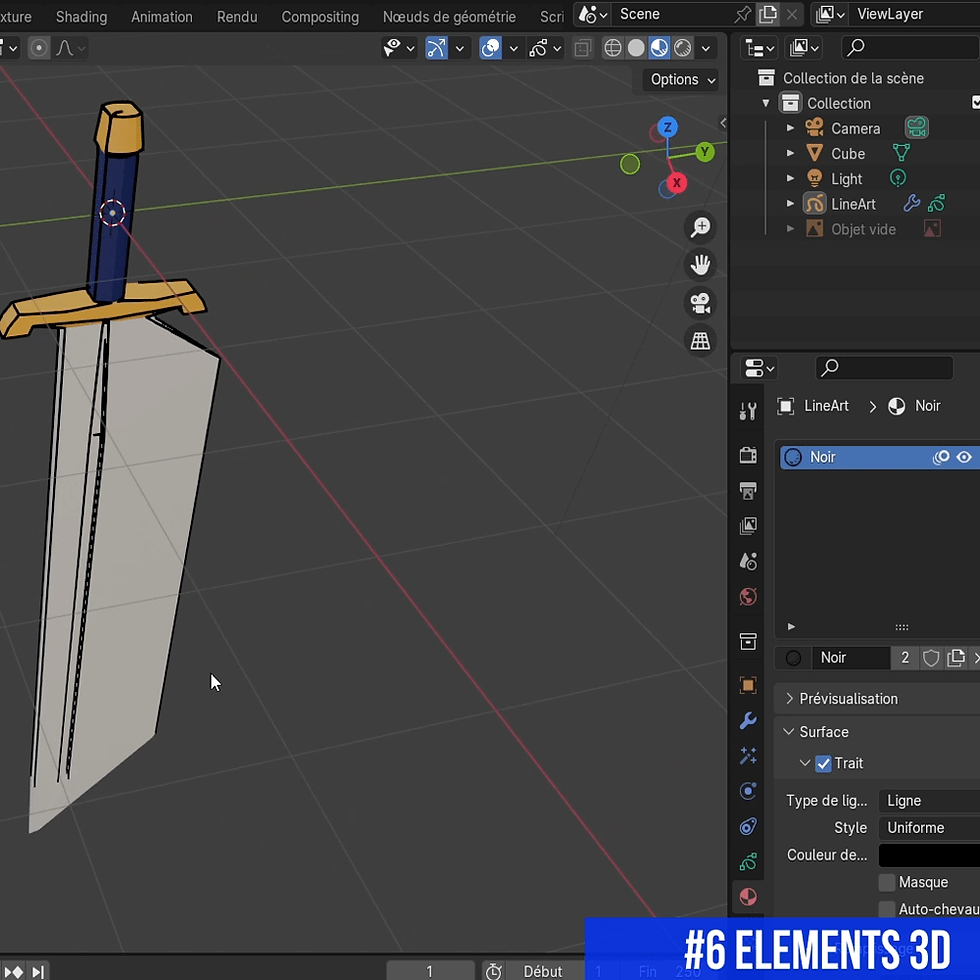This screenshot has height=980, width=980.
Task: Click the Z axis on navigation gizmo
Action: click(668, 128)
